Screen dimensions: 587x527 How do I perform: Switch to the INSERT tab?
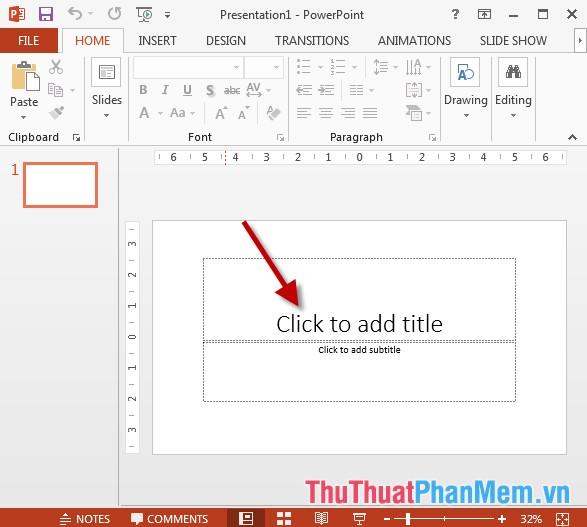(157, 40)
